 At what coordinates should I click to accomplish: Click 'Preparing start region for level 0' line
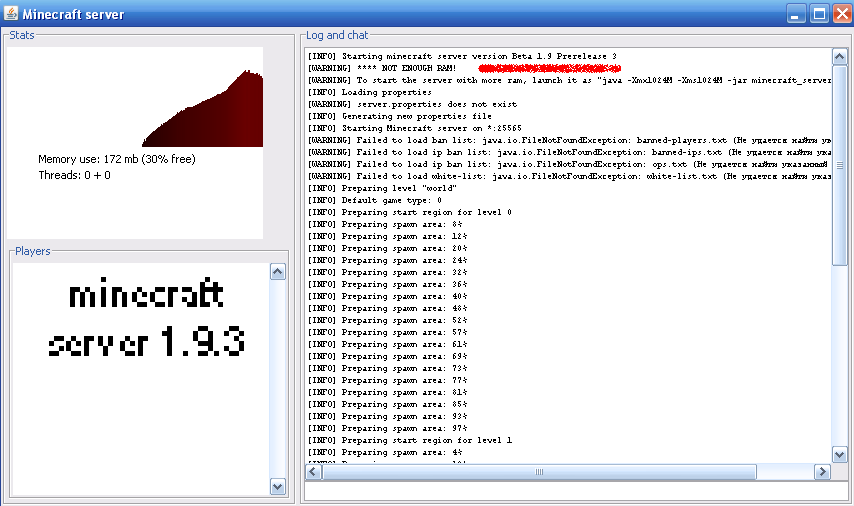(410, 212)
